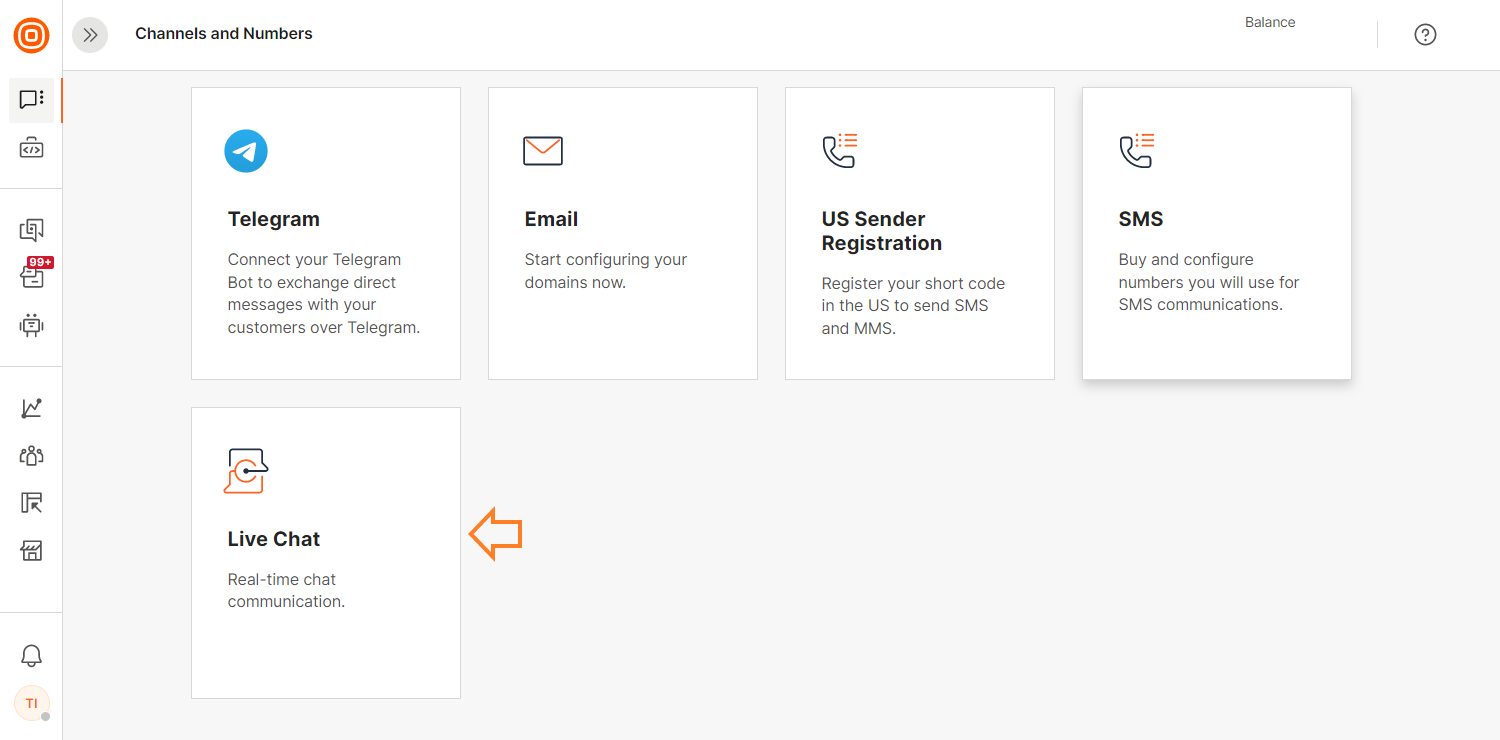Expand the sidebar with double-chevron button
Image resolution: width=1500 pixels, height=740 pixels.
(x=90, y=35)
